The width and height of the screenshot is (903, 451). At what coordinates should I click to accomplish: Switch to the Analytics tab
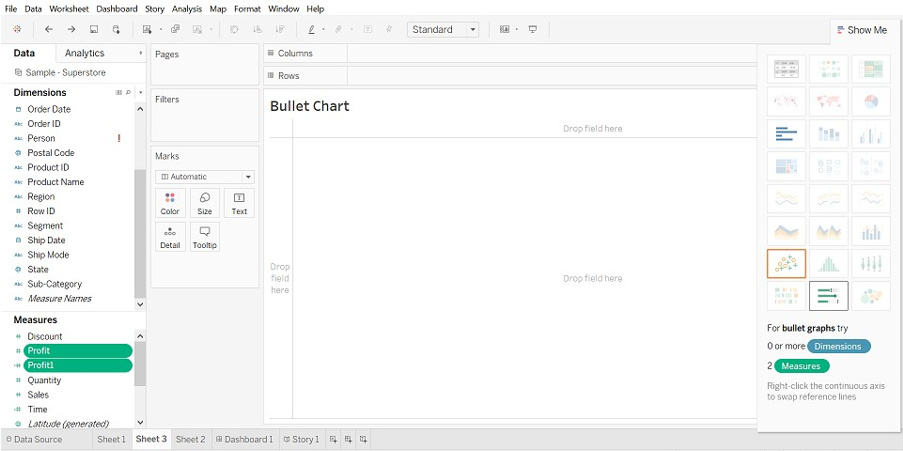pyautogui.click(x=85, y=53)
